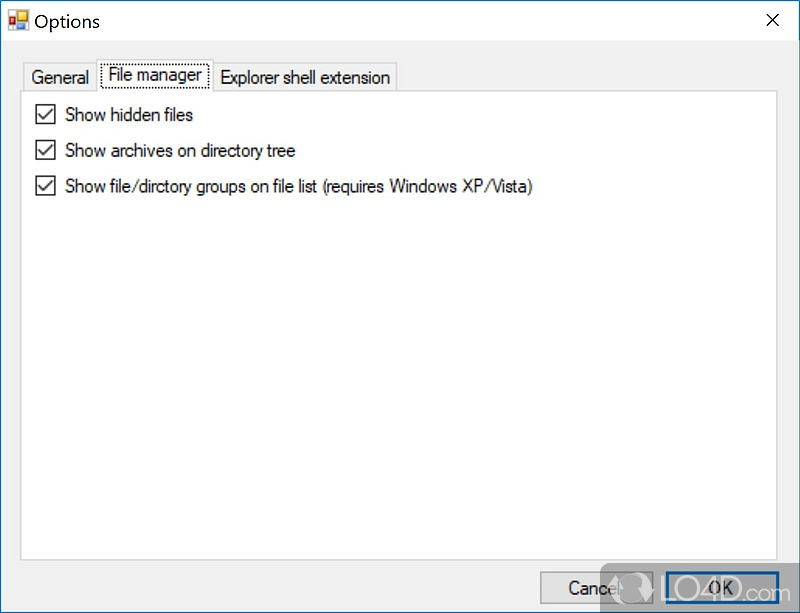Disable the file/dirctory groups checkbox
Viewport: 800px width, 613px height.
[45, 186]
